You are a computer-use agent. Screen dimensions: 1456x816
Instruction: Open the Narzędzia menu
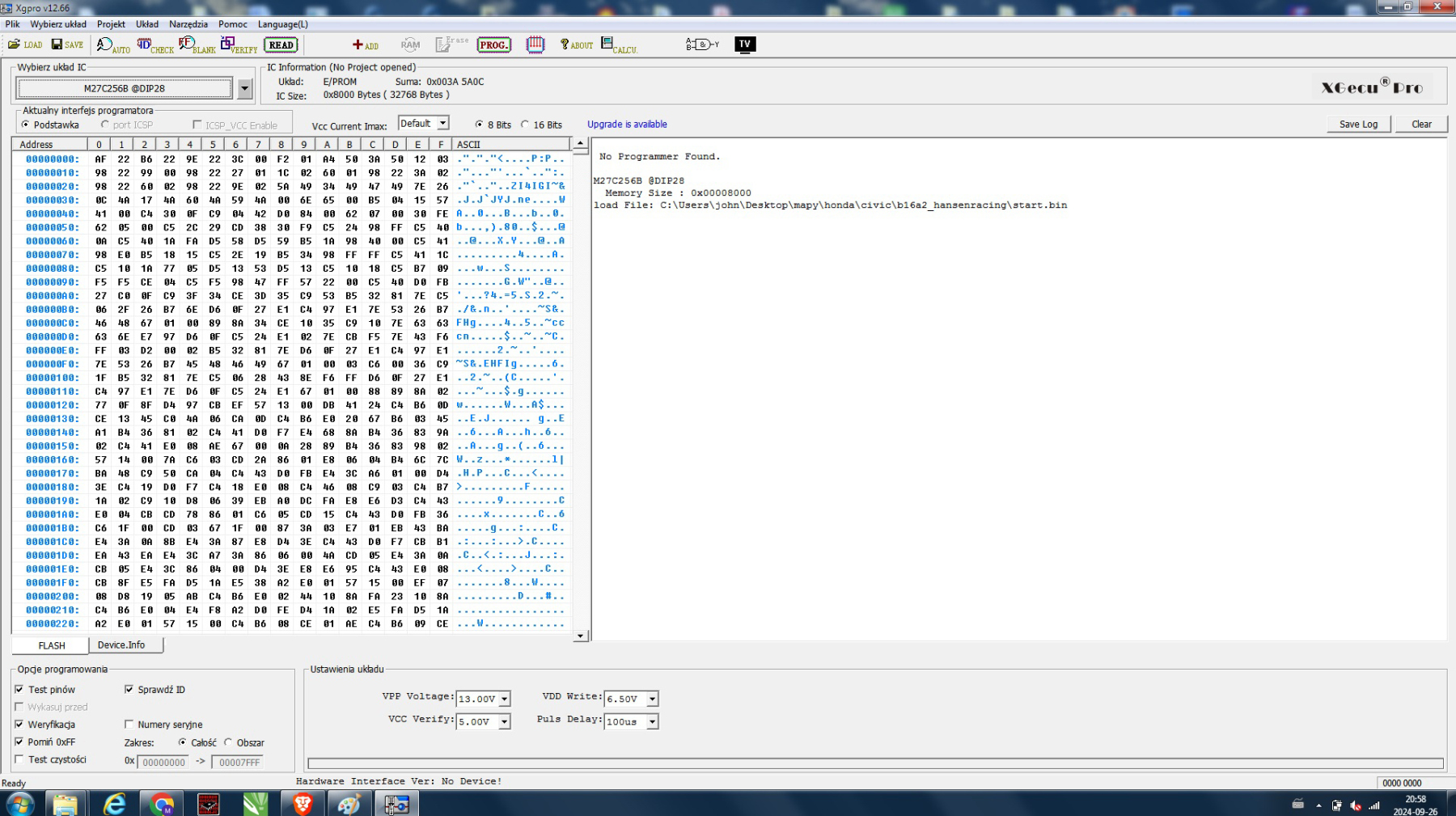tap(188, 24)
